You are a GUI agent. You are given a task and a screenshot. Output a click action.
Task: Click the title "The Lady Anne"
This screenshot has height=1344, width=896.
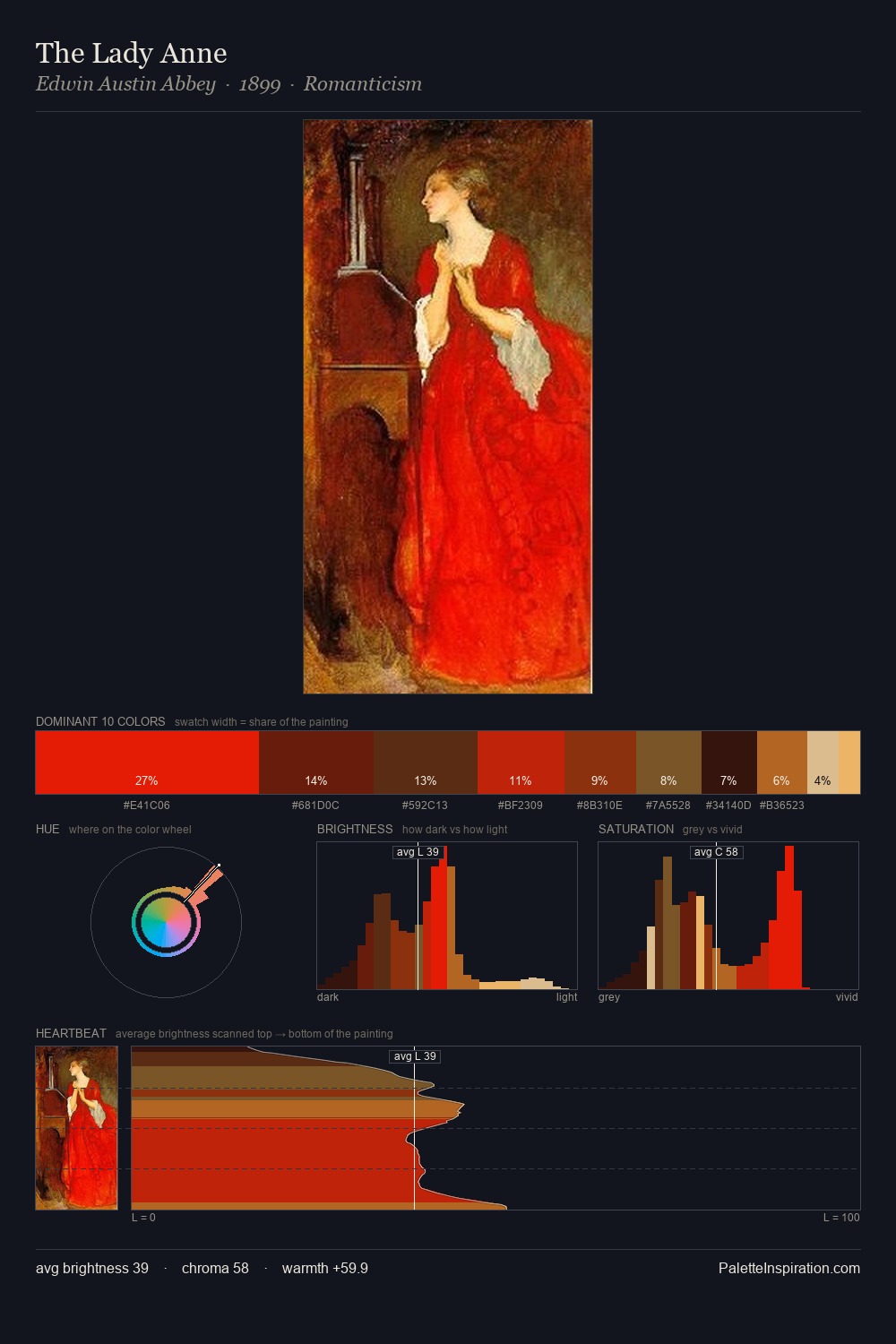click(x=132, y=53)
